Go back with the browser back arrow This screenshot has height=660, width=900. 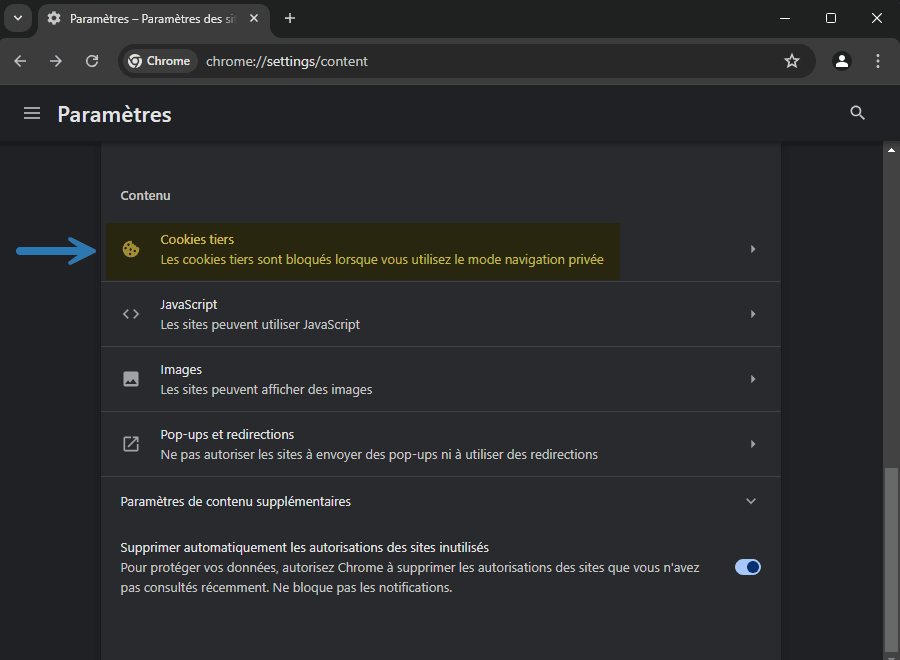tap(20, 61)
